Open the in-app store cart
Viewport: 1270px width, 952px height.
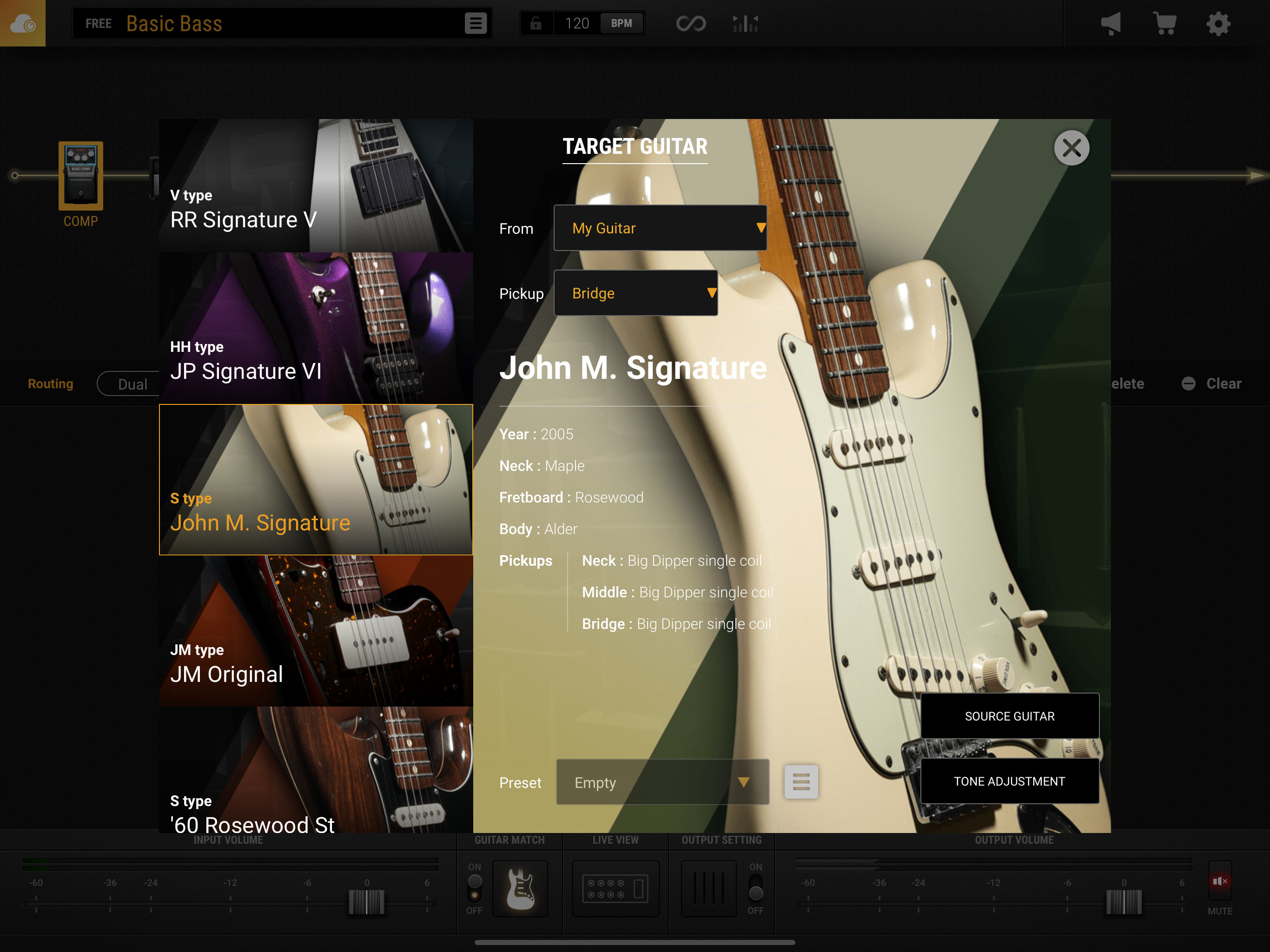coord(1164,23)
